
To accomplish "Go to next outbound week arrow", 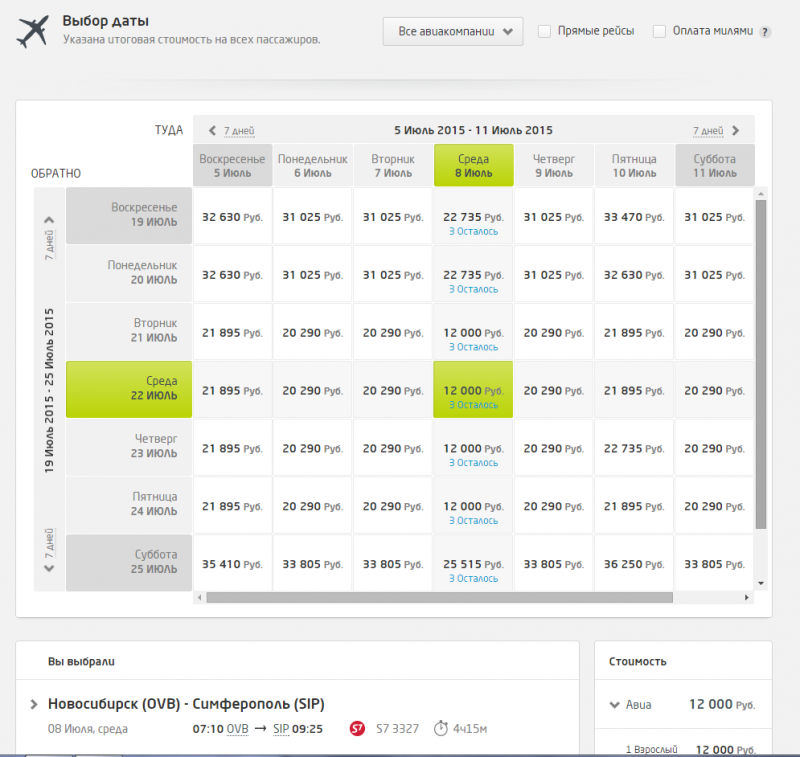I will coord(736,130).
